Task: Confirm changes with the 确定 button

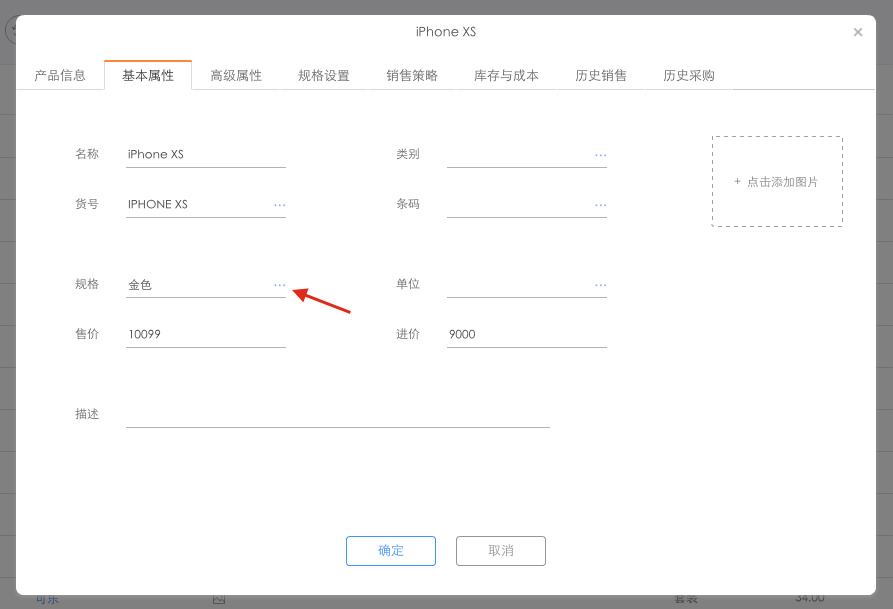Action: click(x=391, y=551)
